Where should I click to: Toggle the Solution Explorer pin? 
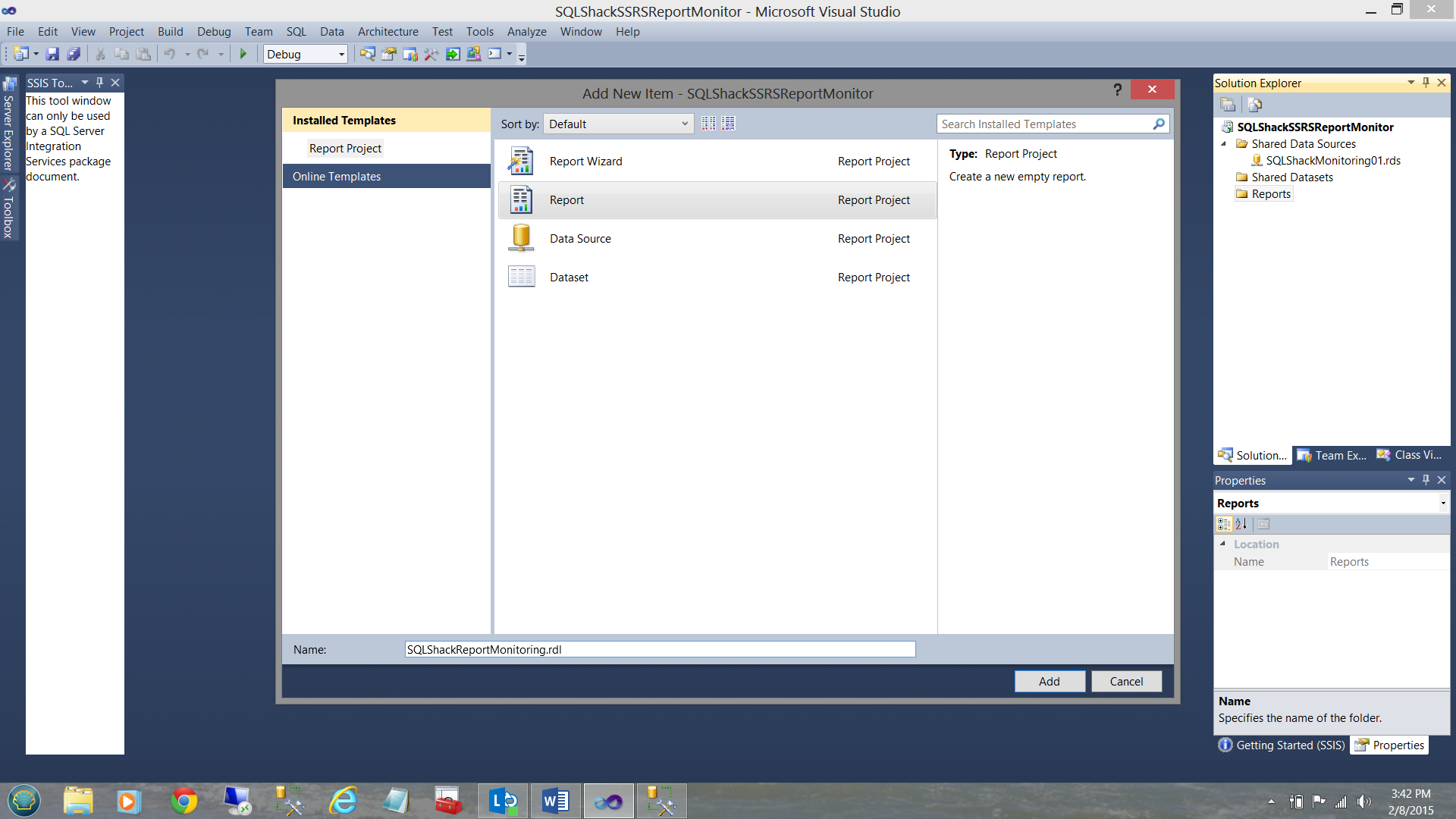tap(1426, 83)
